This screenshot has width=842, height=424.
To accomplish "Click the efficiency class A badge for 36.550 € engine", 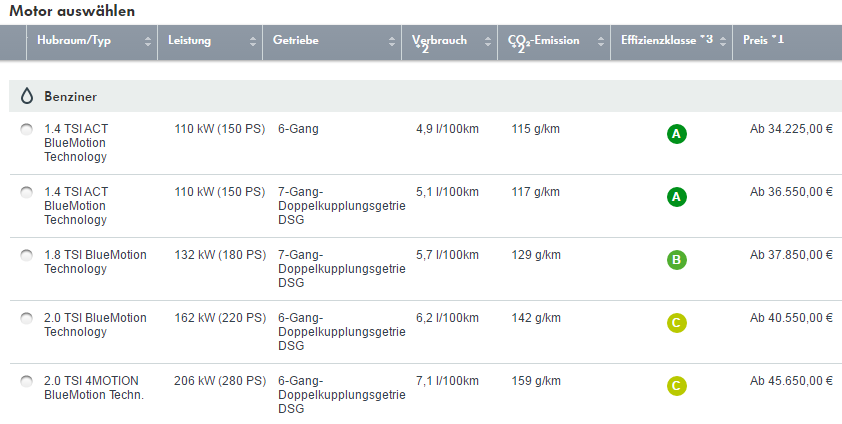I will click(x=677, y=197).
